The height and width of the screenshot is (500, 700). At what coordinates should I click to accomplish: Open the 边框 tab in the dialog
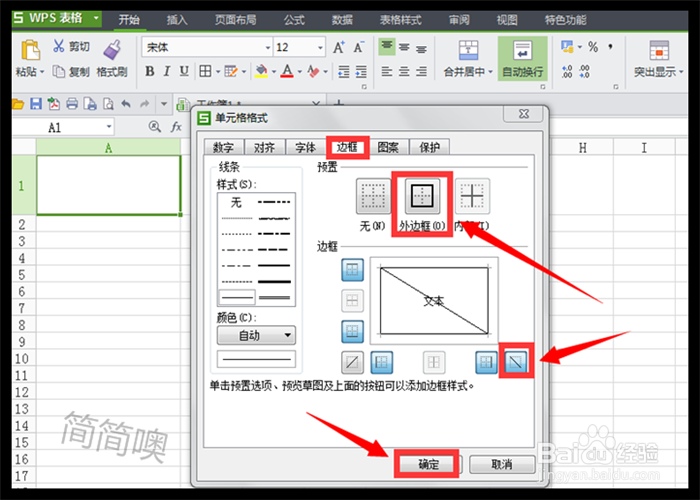[x=347, y=147]
